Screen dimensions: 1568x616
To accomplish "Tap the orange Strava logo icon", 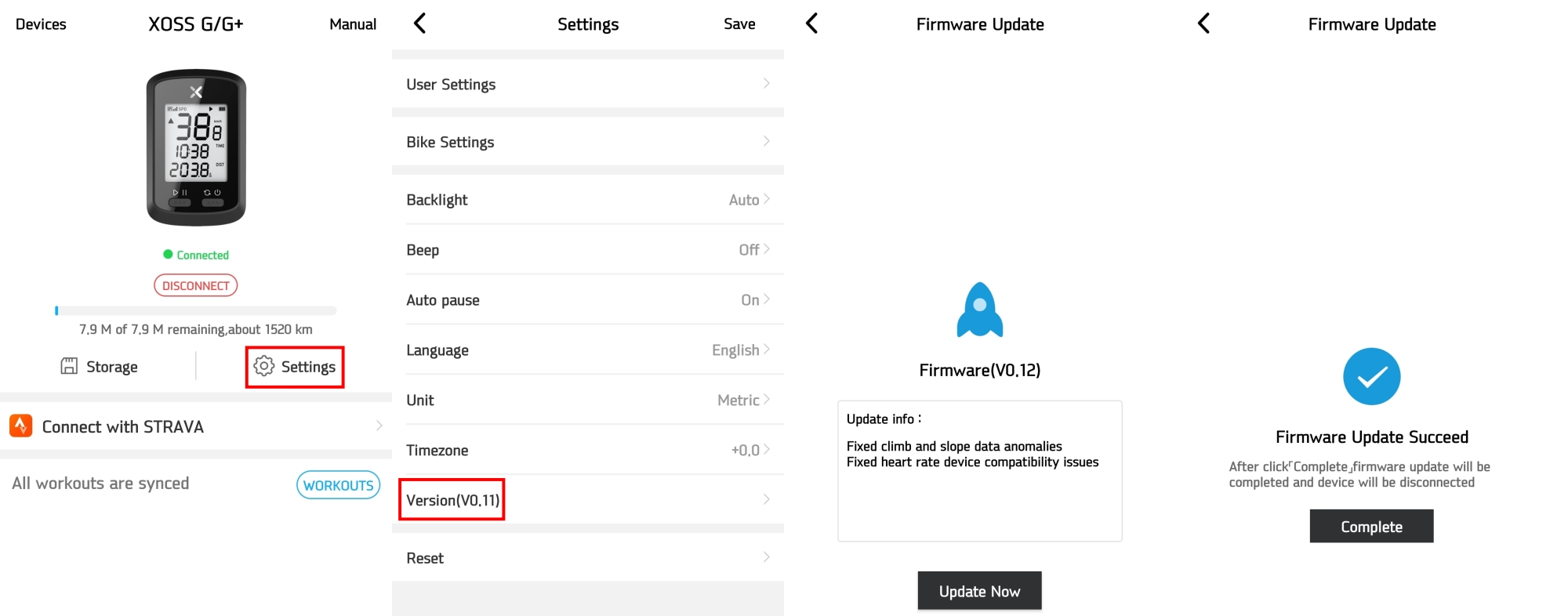I will tap(20, 426).
